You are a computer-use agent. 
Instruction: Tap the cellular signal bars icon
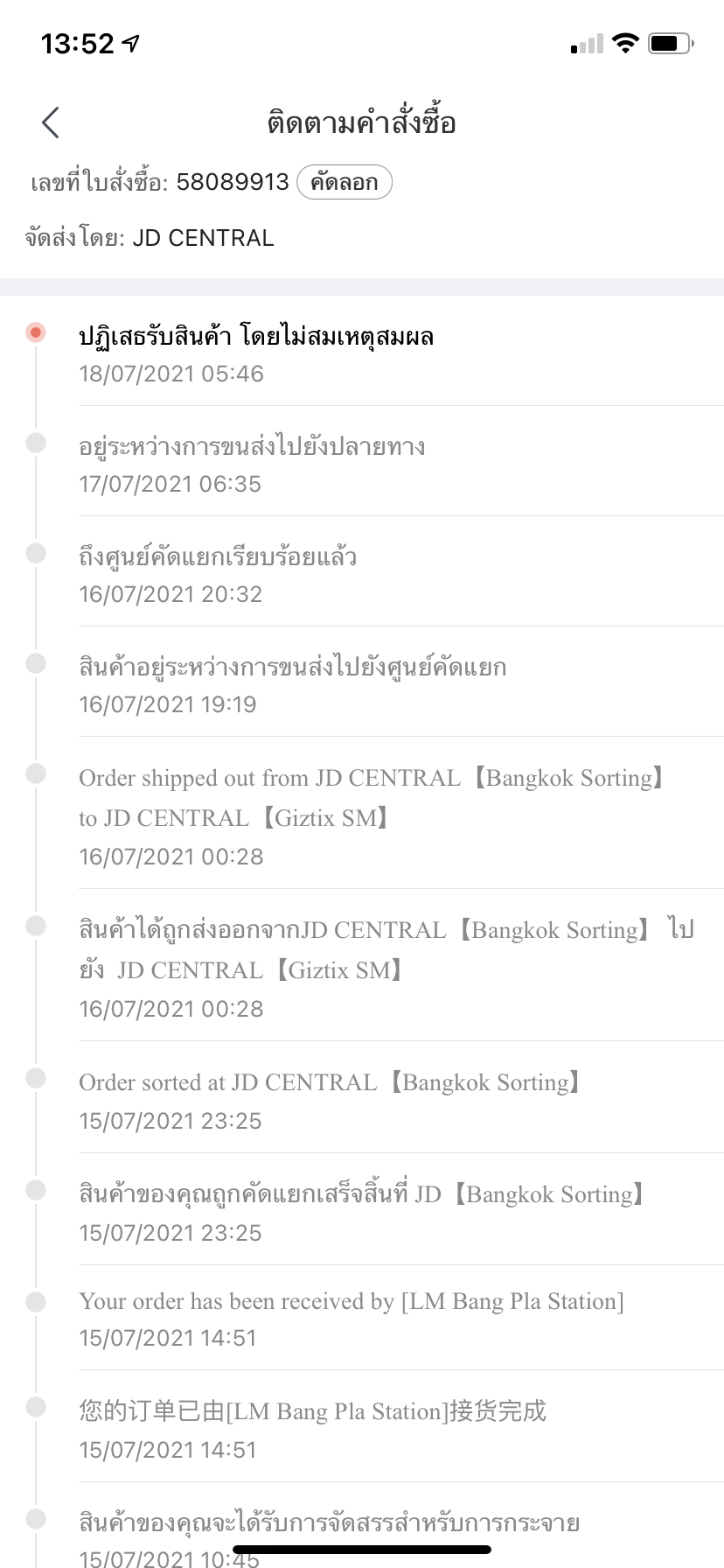[x=587, y=44]
